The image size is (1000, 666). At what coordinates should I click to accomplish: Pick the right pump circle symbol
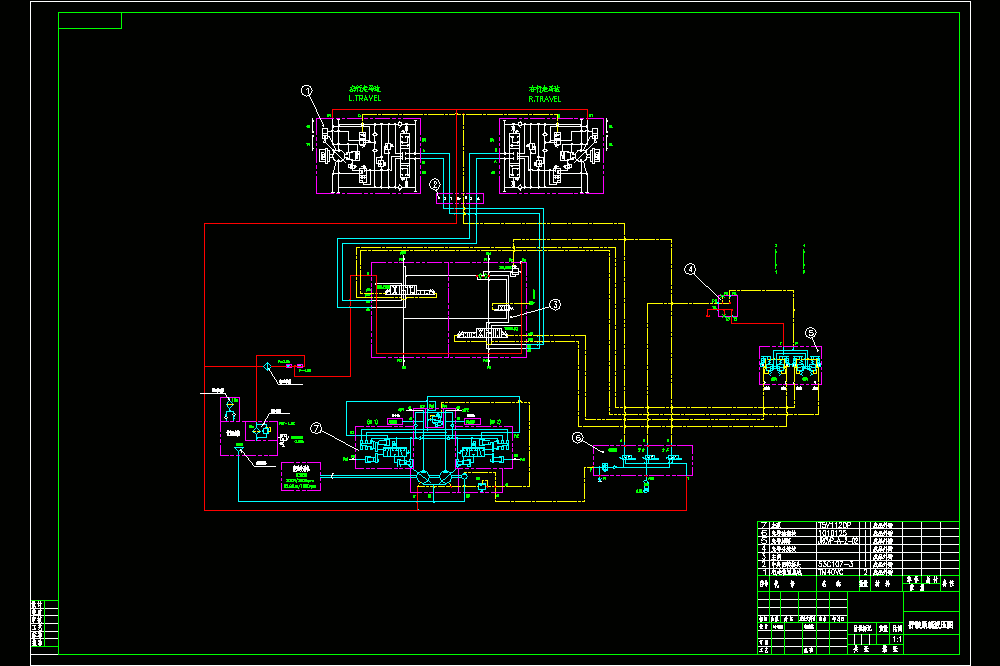click(x=445, y=477)
